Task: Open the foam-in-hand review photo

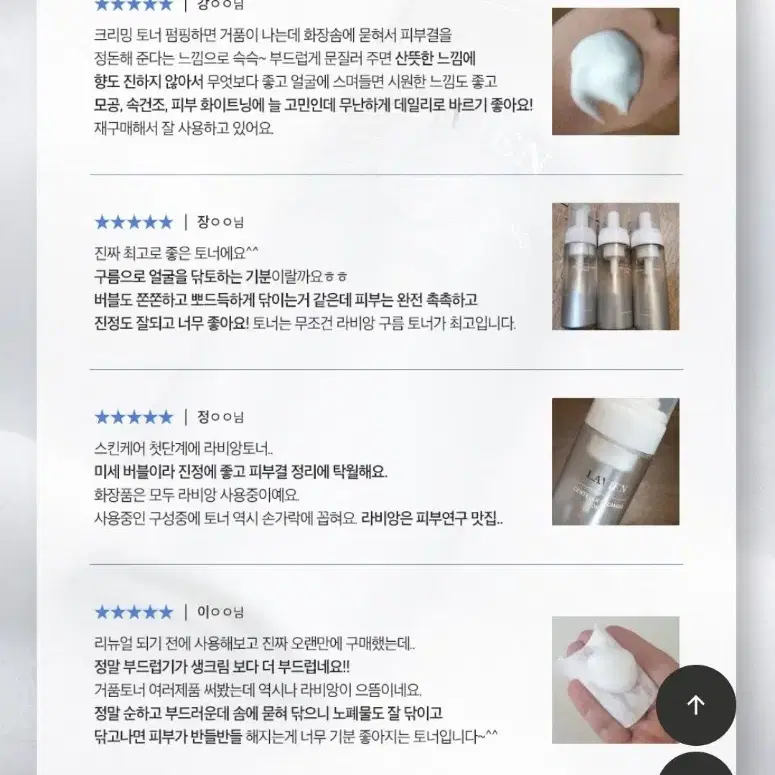Action: pos(615,680)
